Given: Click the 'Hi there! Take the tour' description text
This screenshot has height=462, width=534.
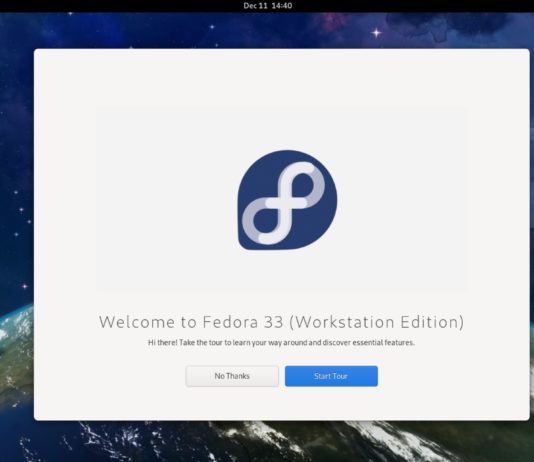Looking at the screenshot, I should (281, 342).
